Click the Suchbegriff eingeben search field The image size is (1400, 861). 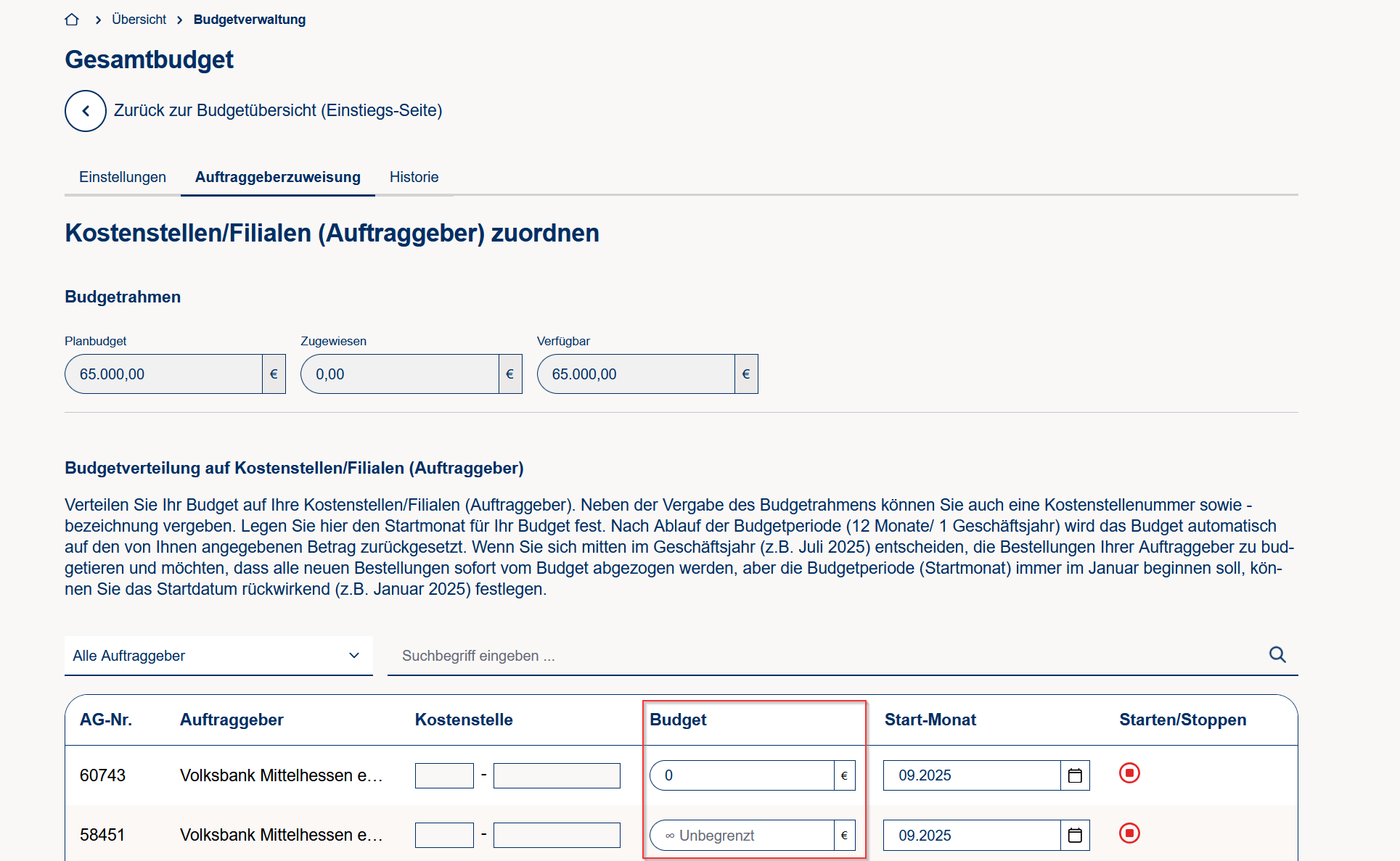[827, 656]
